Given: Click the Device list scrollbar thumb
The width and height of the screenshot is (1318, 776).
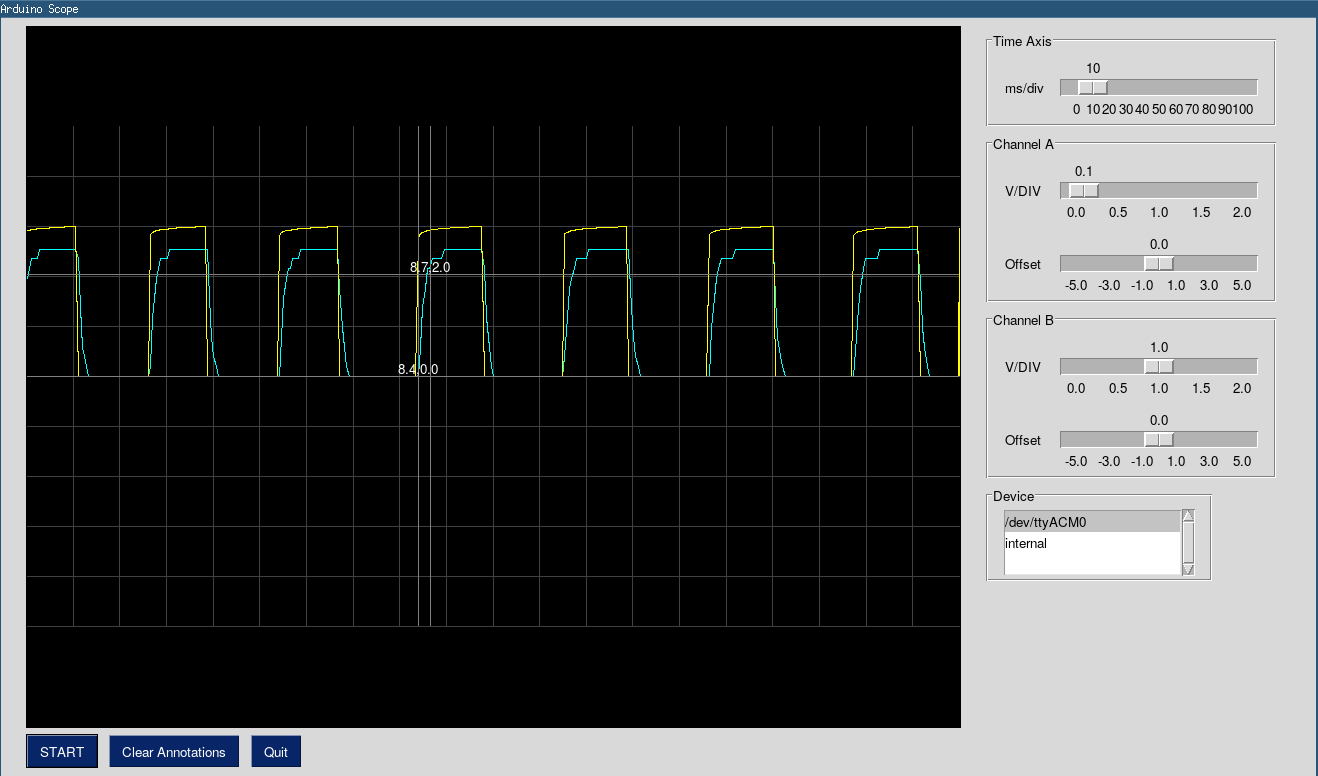Looking at the screenshot, I should pyautogui.click(x=1188, y=541).
